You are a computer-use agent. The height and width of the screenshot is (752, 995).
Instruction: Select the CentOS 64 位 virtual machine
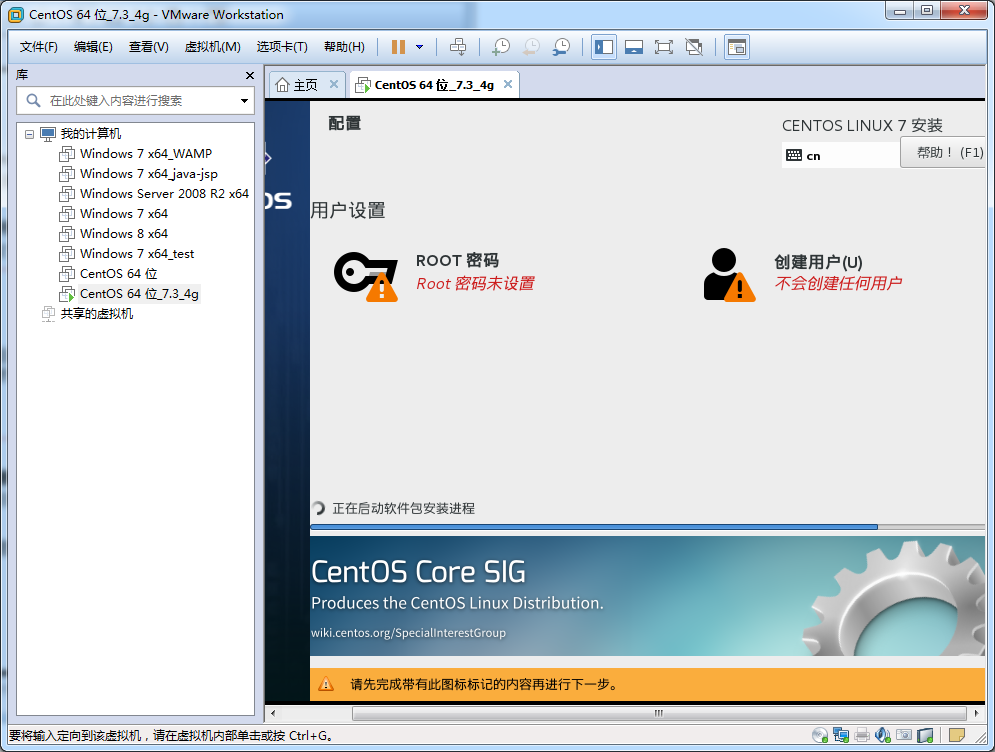[119, 274]
